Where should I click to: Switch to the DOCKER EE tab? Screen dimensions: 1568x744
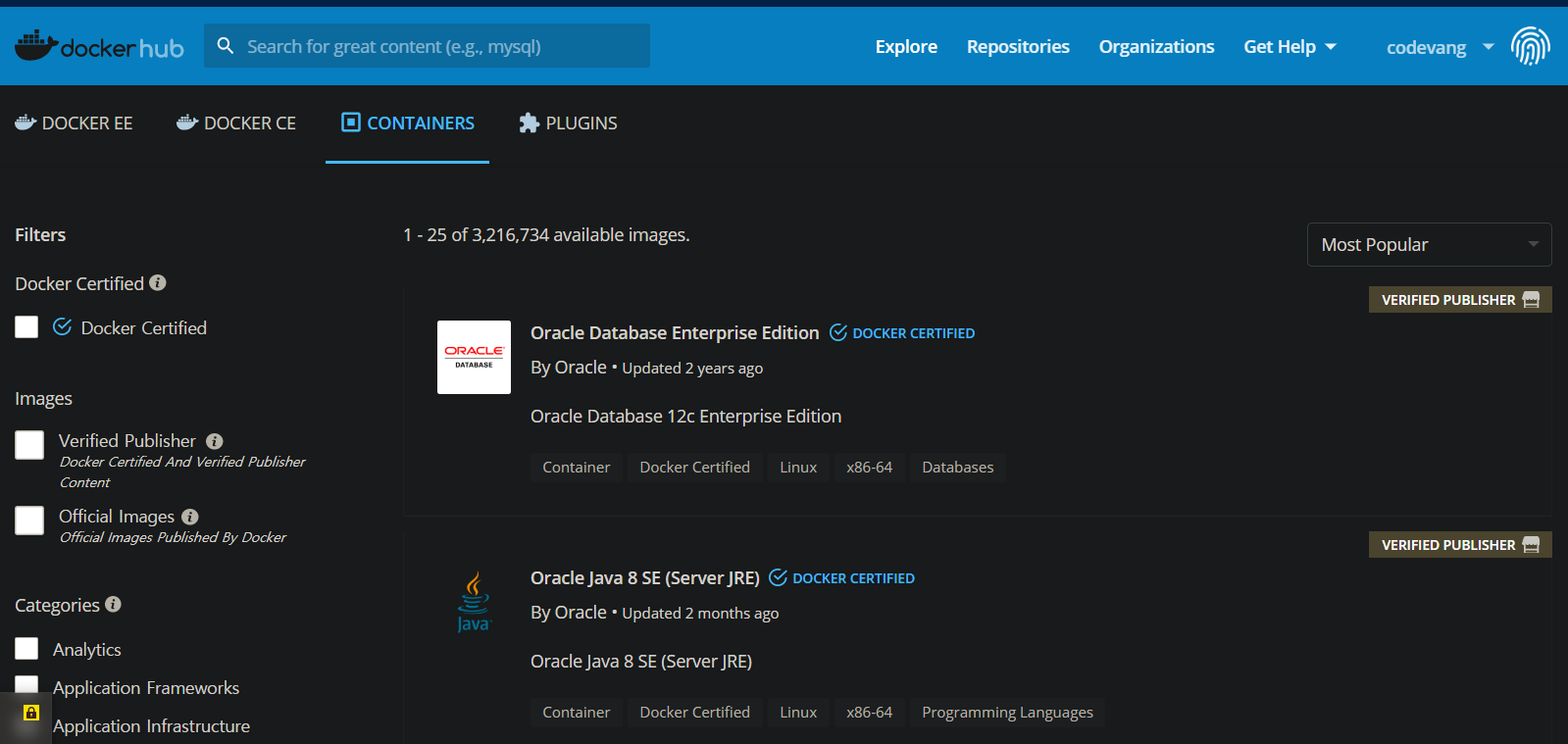coord(74,123)
